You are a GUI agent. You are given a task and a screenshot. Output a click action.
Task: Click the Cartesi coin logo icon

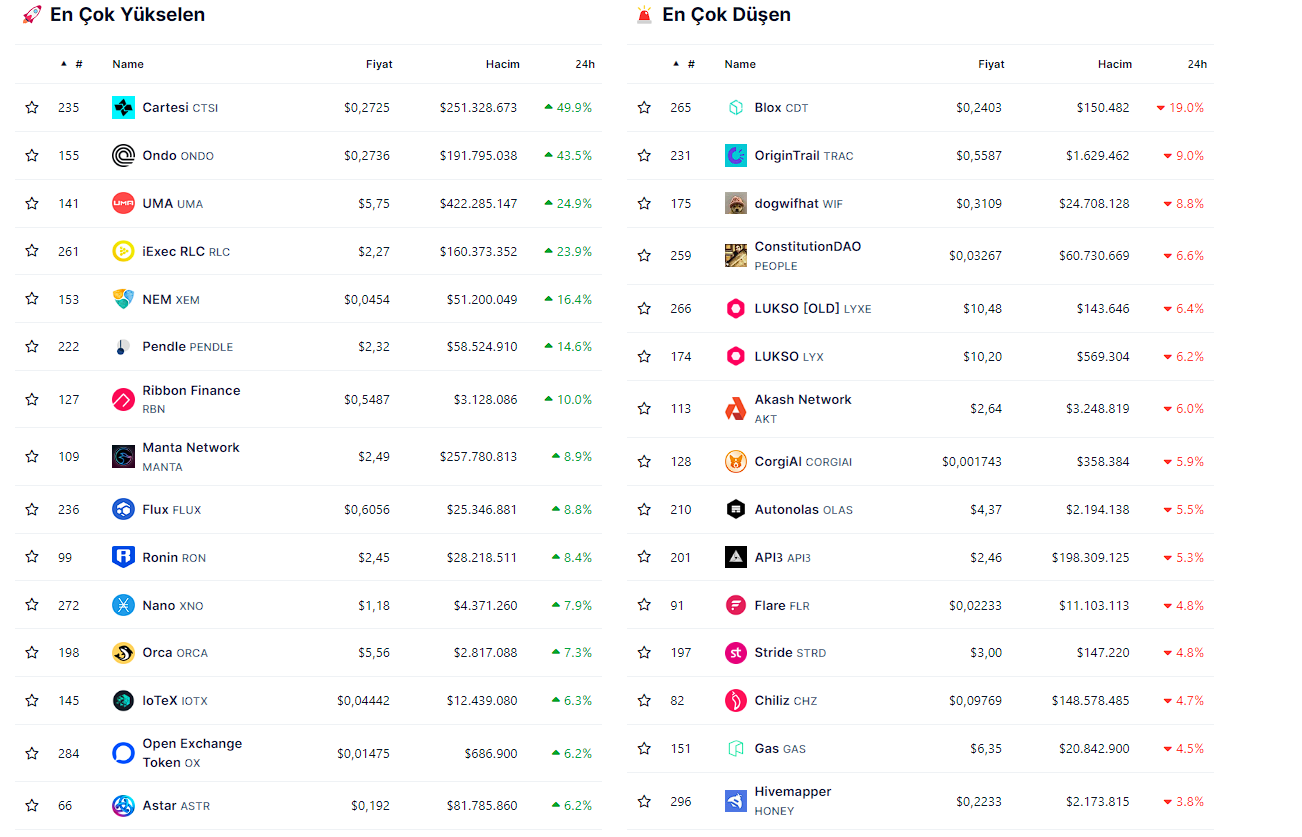click(x=123, y=108)
